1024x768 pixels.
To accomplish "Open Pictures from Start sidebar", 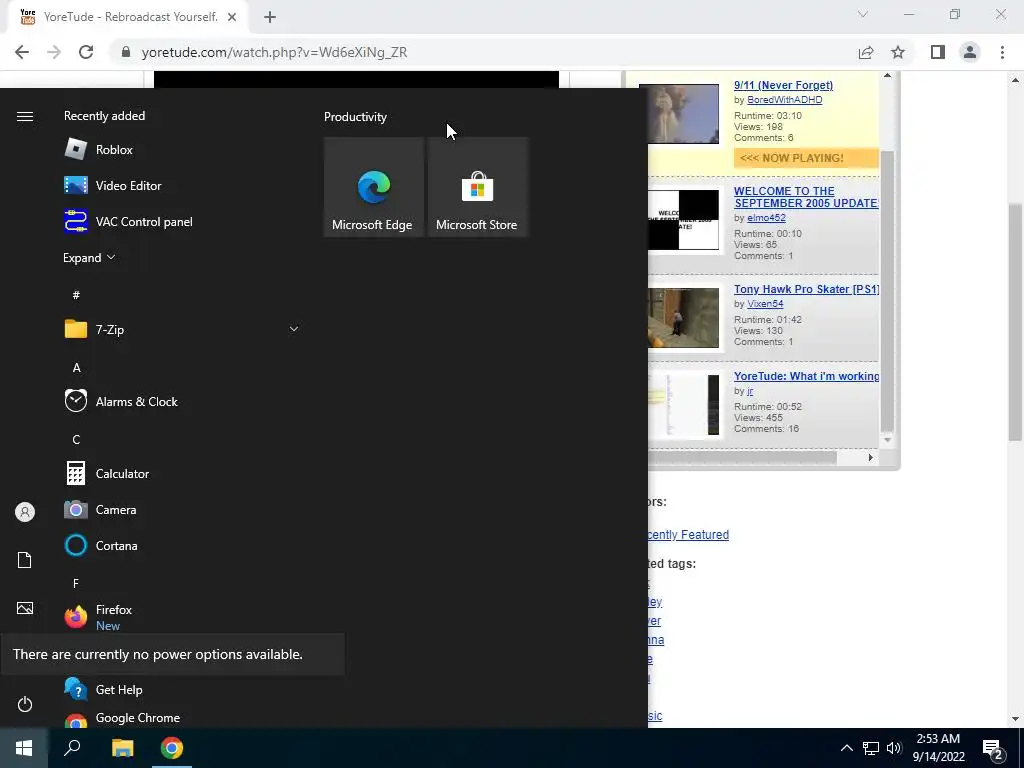I will coord(25,609).
